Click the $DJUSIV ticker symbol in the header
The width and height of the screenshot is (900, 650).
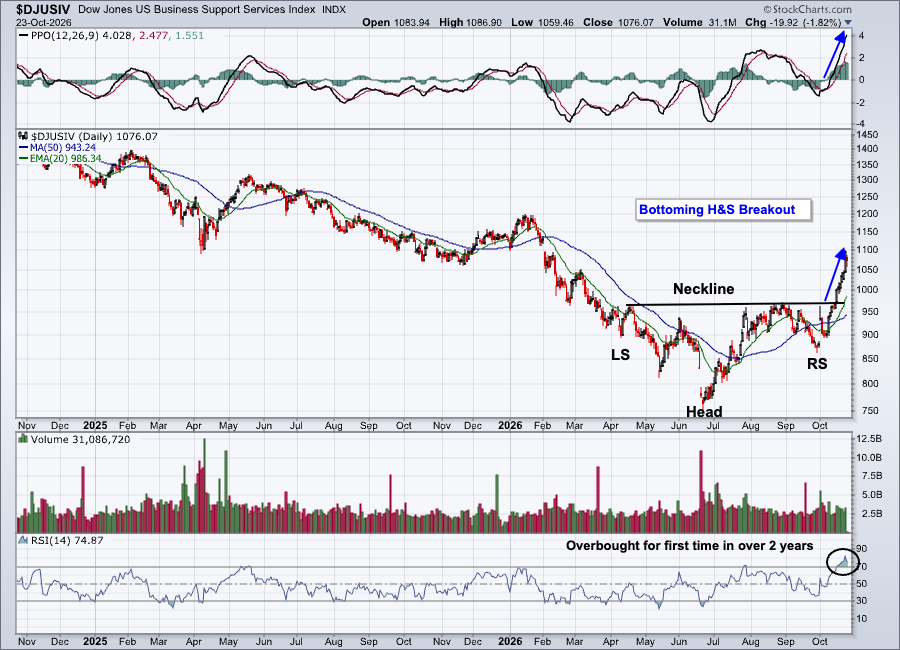click(x=43, y=9)
